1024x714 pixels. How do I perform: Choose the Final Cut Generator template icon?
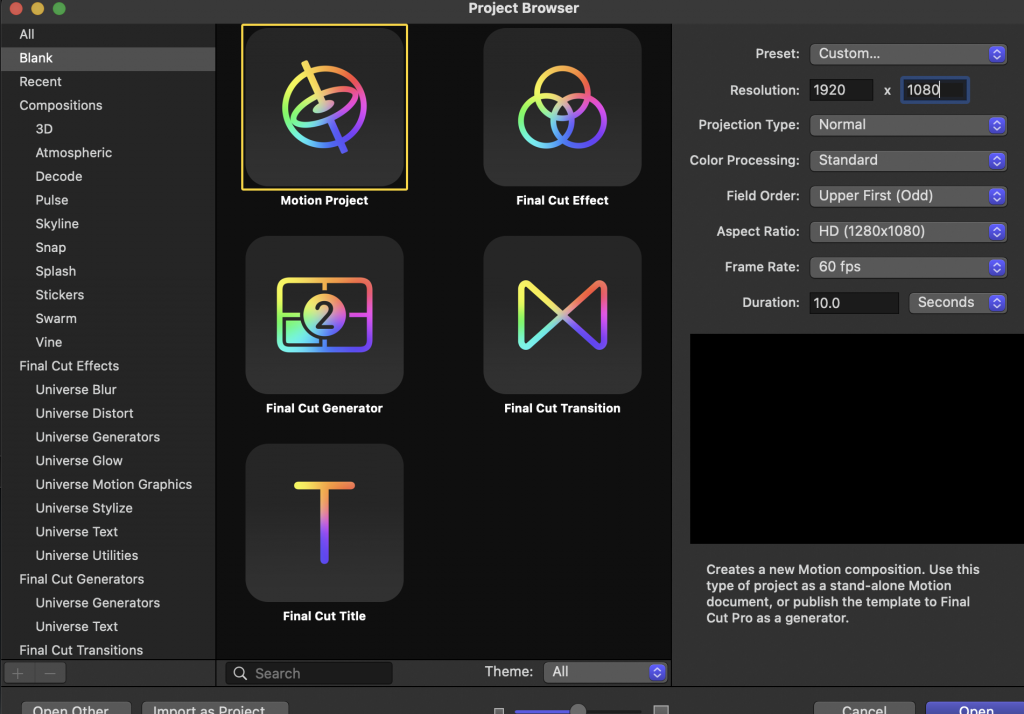coord(325,315)
